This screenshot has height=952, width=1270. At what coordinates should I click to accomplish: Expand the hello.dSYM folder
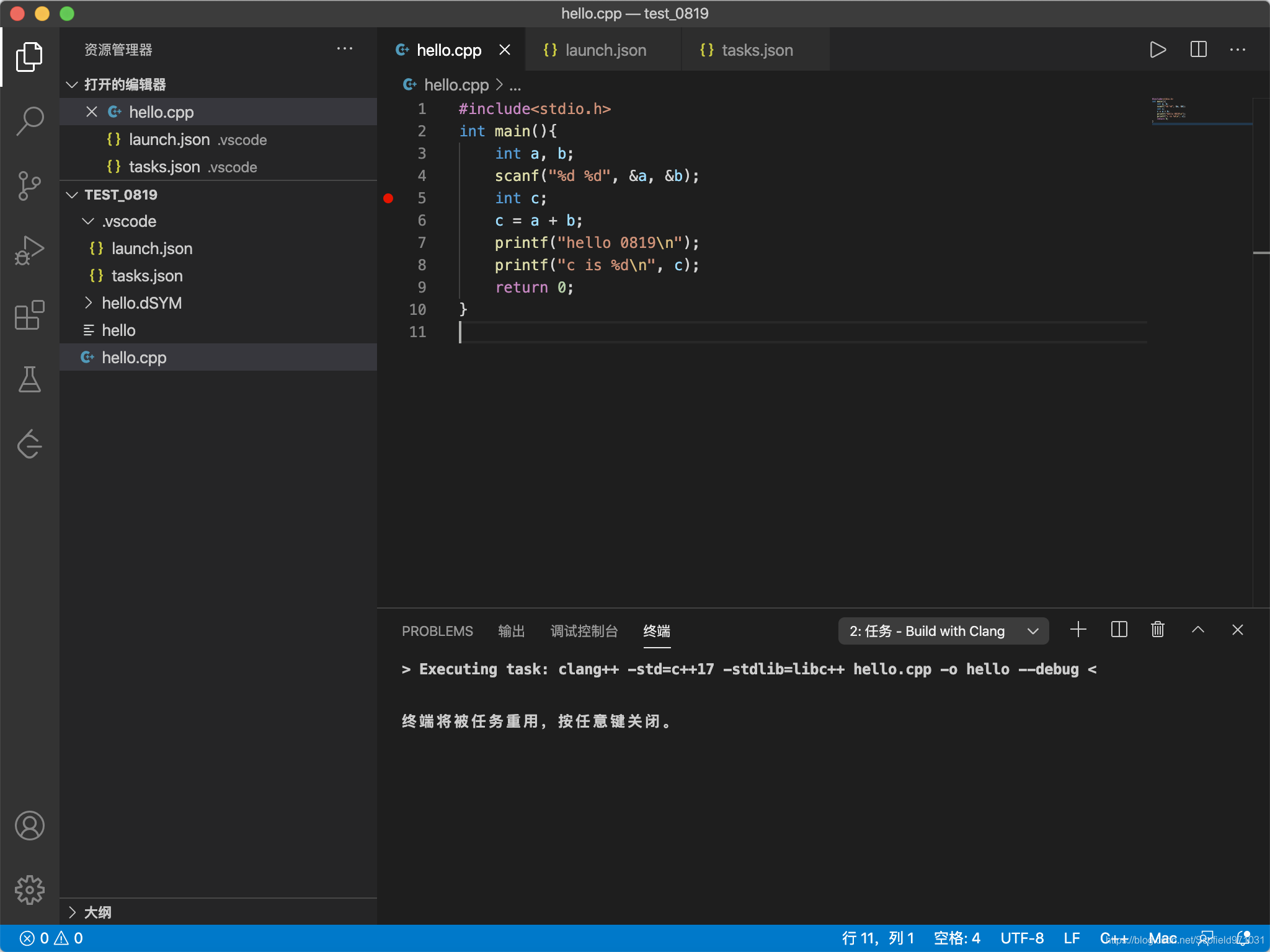[88, 302]
